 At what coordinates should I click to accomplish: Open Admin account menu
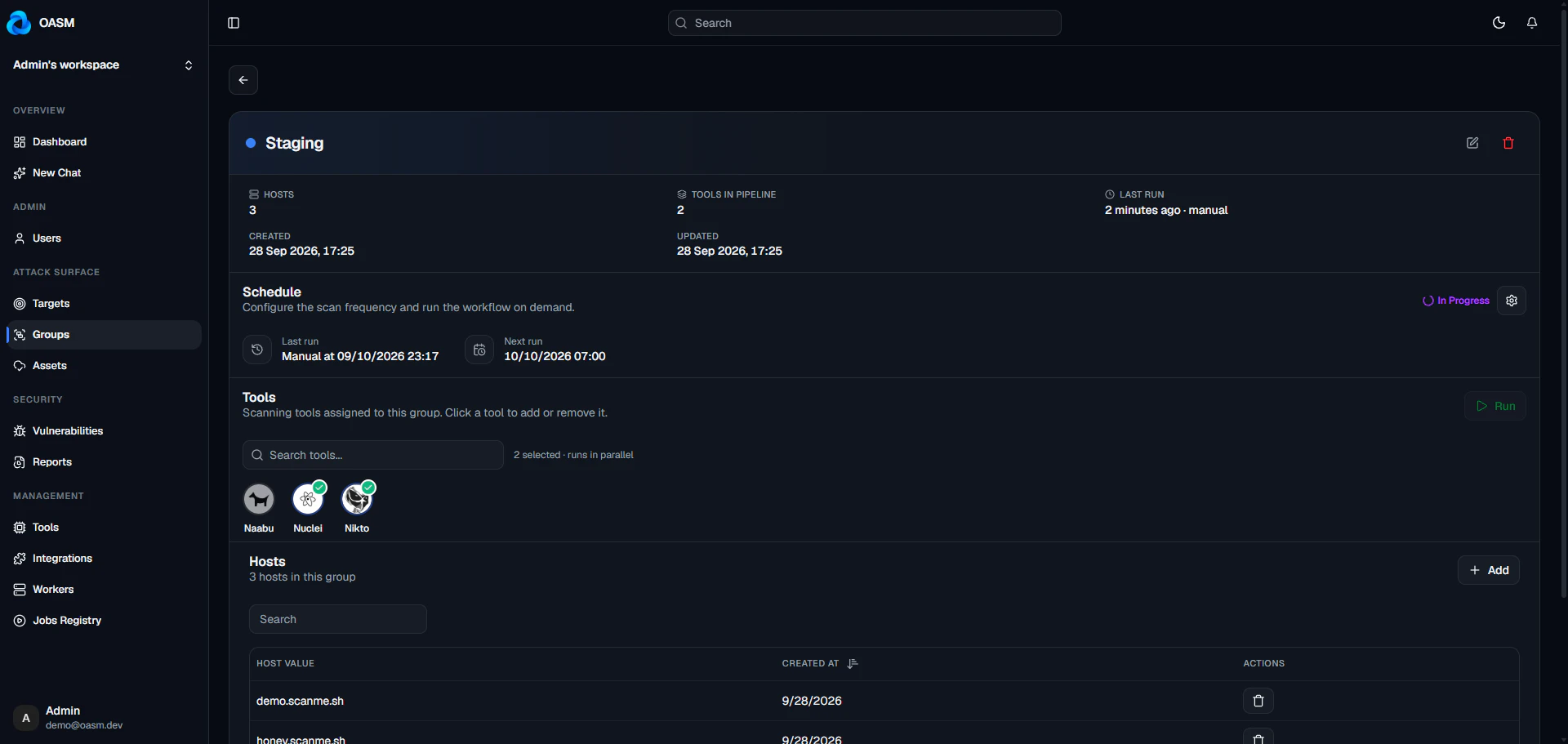104,718
